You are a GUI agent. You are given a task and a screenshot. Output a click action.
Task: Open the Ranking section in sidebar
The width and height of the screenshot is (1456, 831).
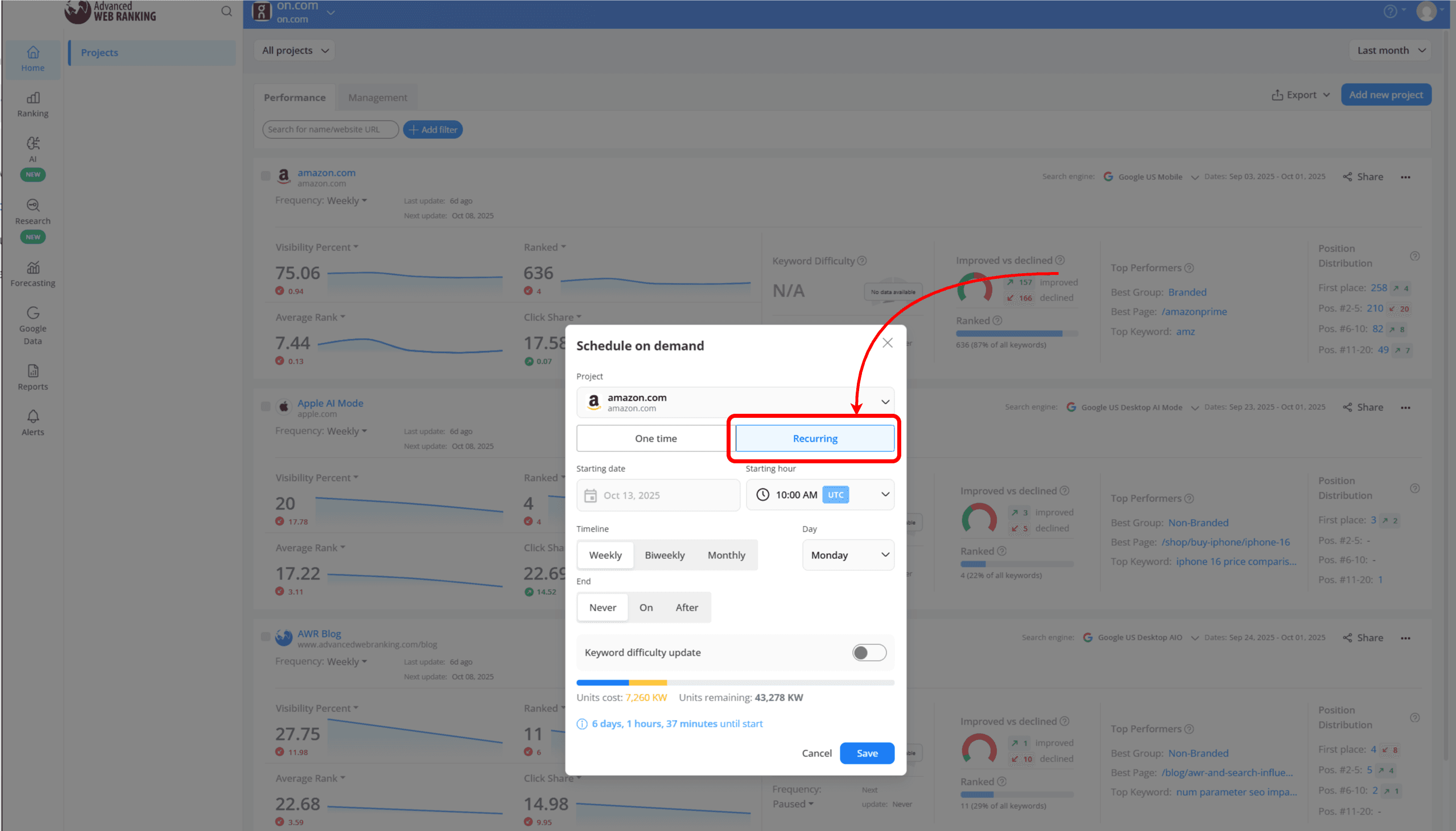32,105
